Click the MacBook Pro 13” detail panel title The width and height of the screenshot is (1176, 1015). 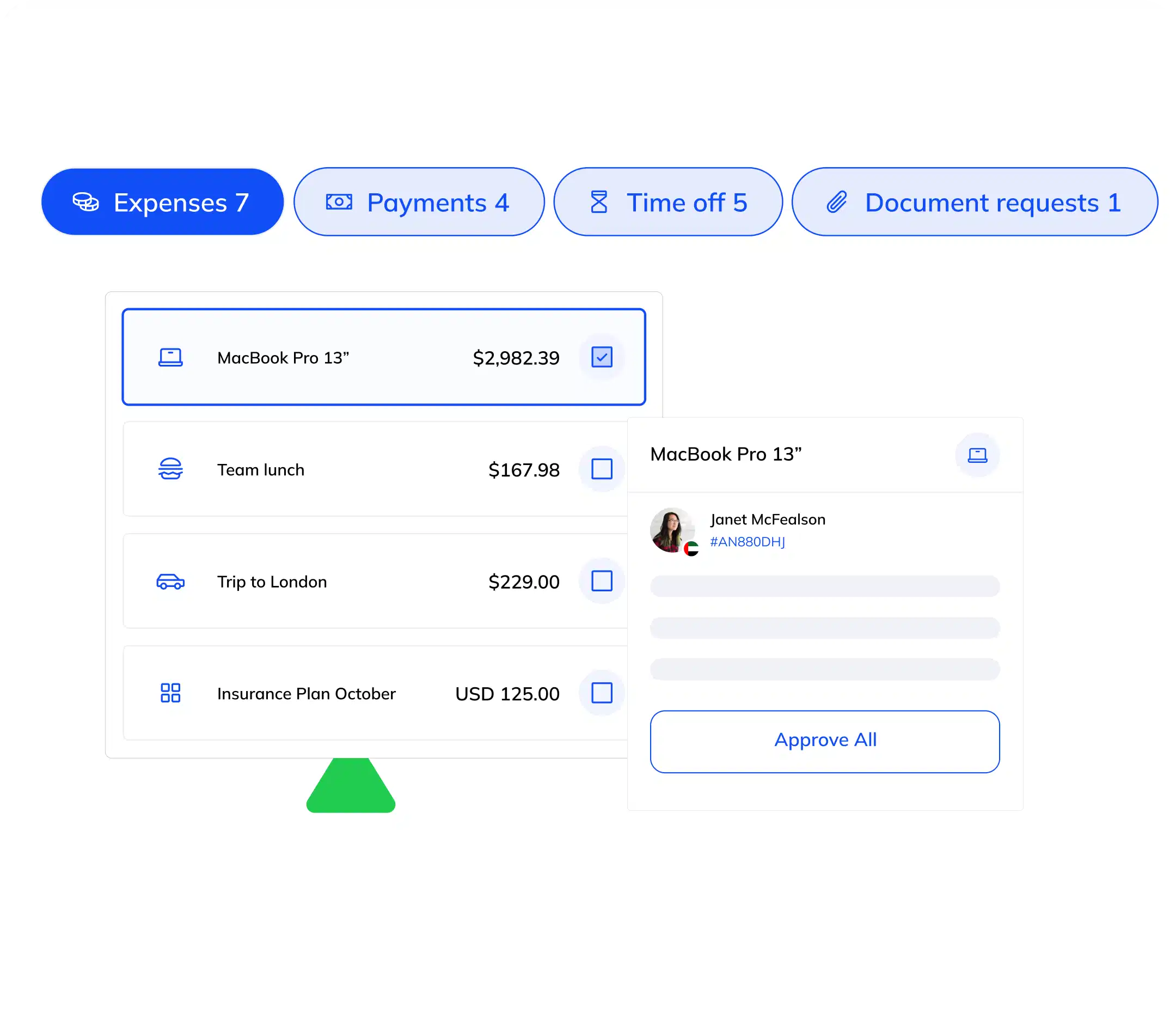coord(726,454)
